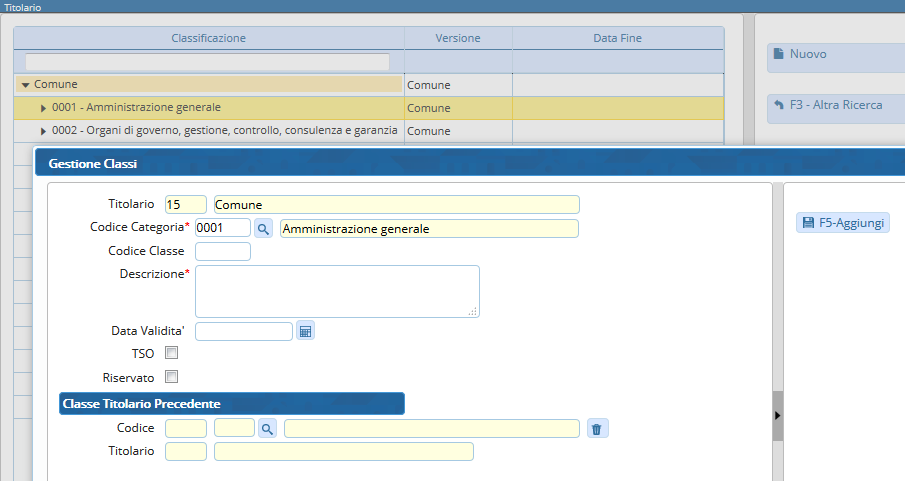Open the Data Validita' calendar picker
This screenshot has width=906, height=482.
(306, 331)
